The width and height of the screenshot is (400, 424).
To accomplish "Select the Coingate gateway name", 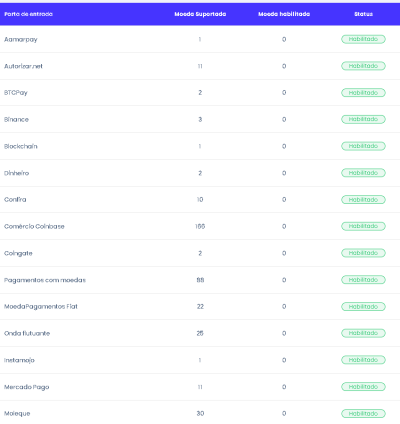I will 18,253.
